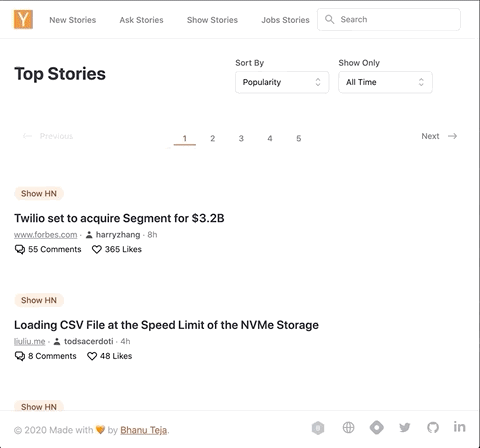Click heart icon beside 48 Likes
This screenshot has height=448, width=480.
[92, 356]
